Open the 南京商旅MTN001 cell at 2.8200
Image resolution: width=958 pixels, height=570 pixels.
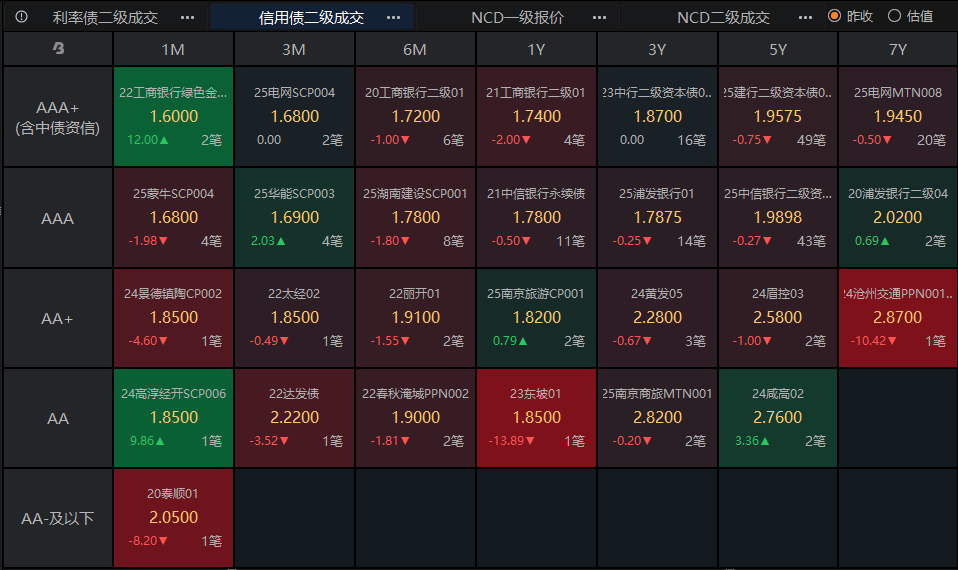coord(657,418)
